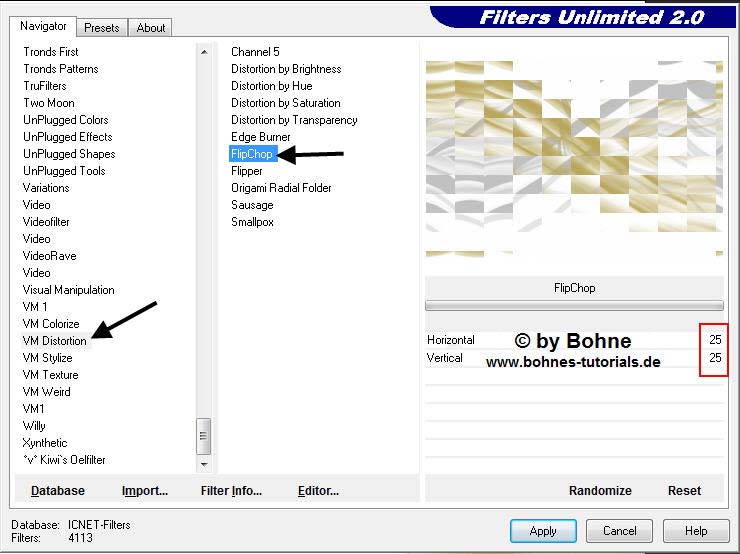Open the Database menu
This screenshot has height=554, width=740.
tap(58, 491)
